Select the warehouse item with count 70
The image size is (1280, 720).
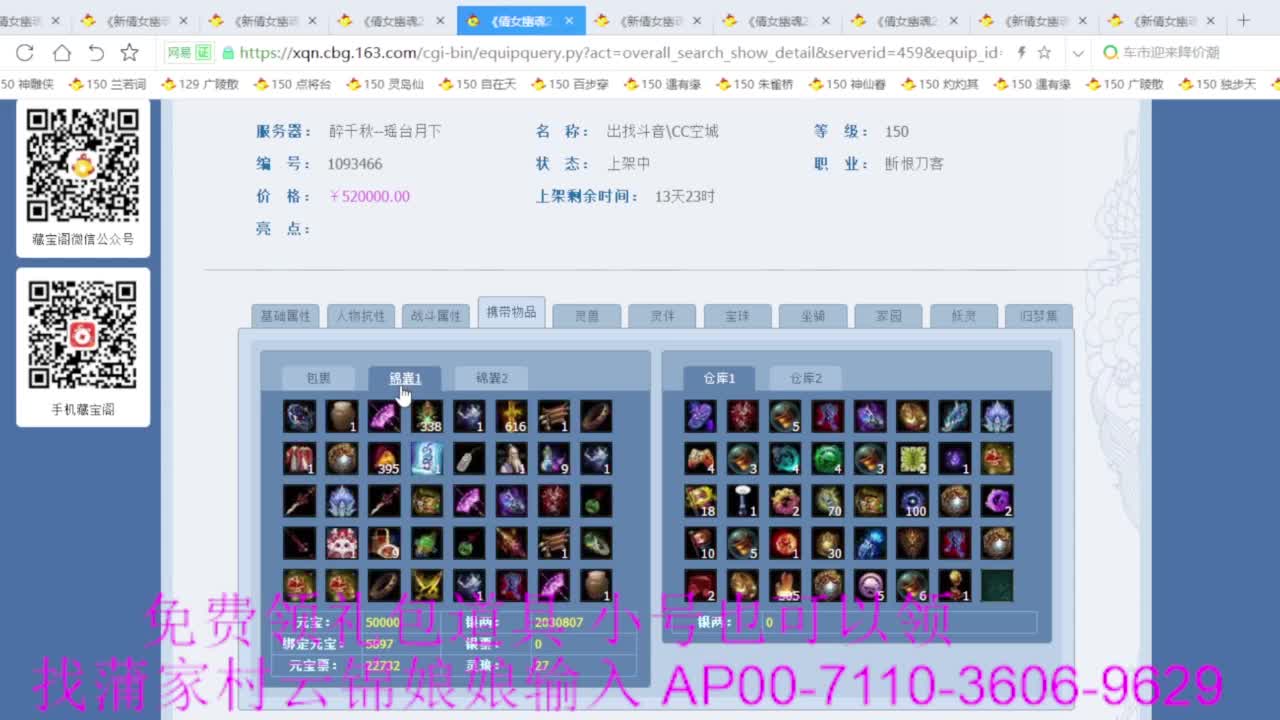[827, 501]
